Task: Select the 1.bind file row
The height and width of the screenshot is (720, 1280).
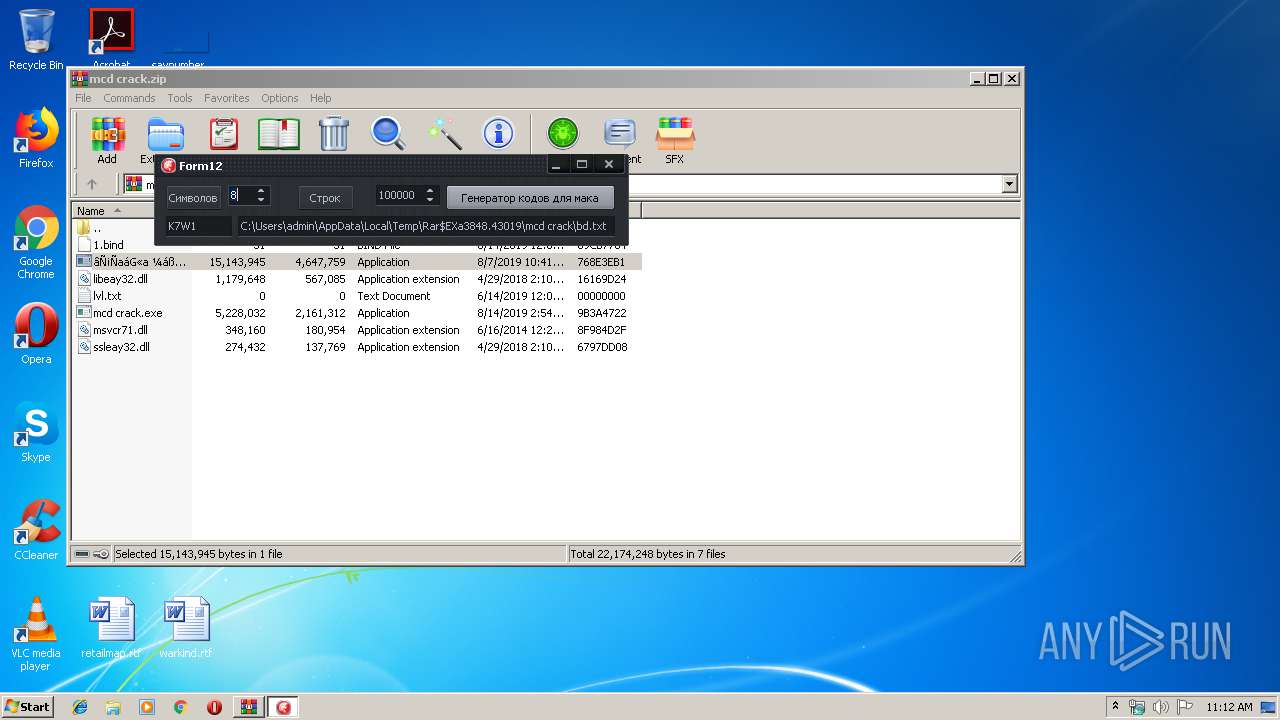Action: coord(358,245)
